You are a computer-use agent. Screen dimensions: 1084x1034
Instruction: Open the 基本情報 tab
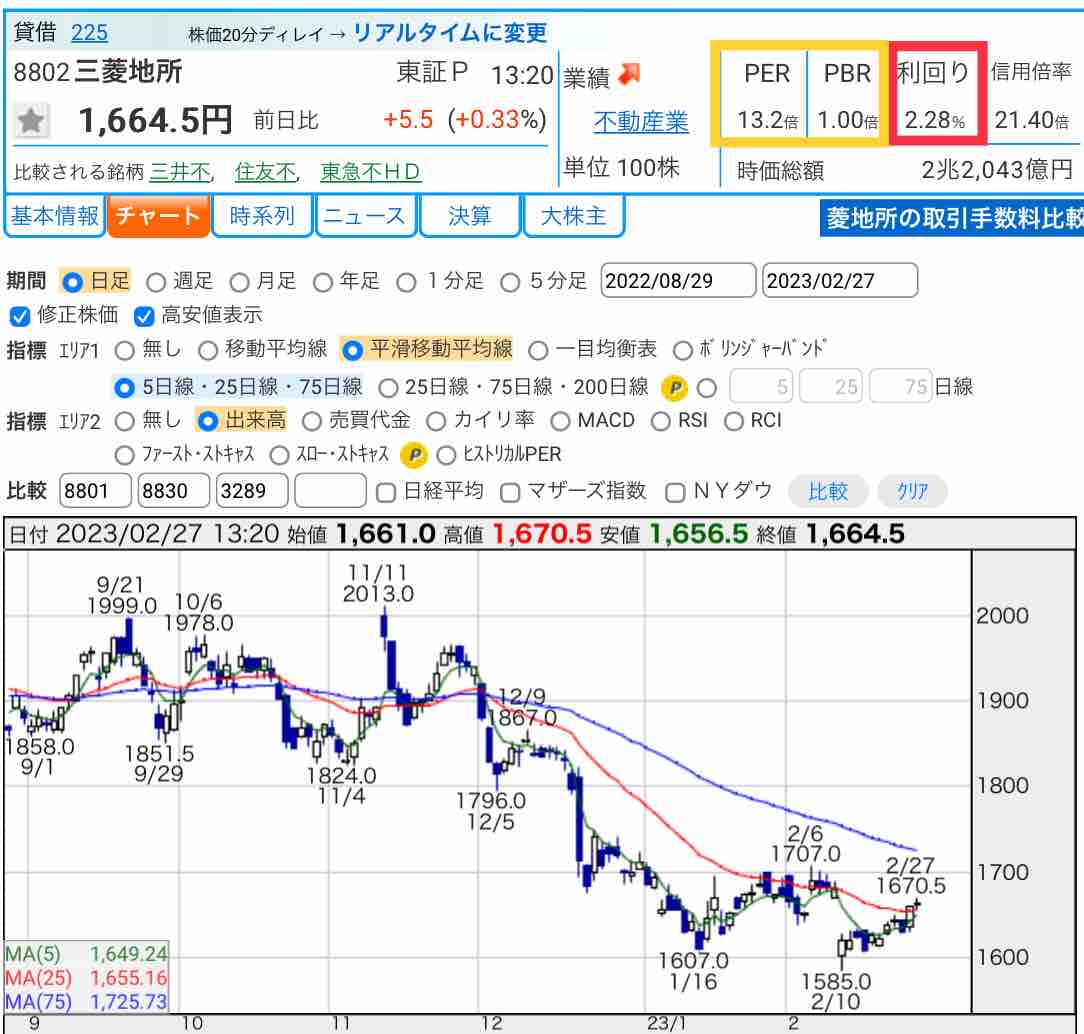point(55,216)
